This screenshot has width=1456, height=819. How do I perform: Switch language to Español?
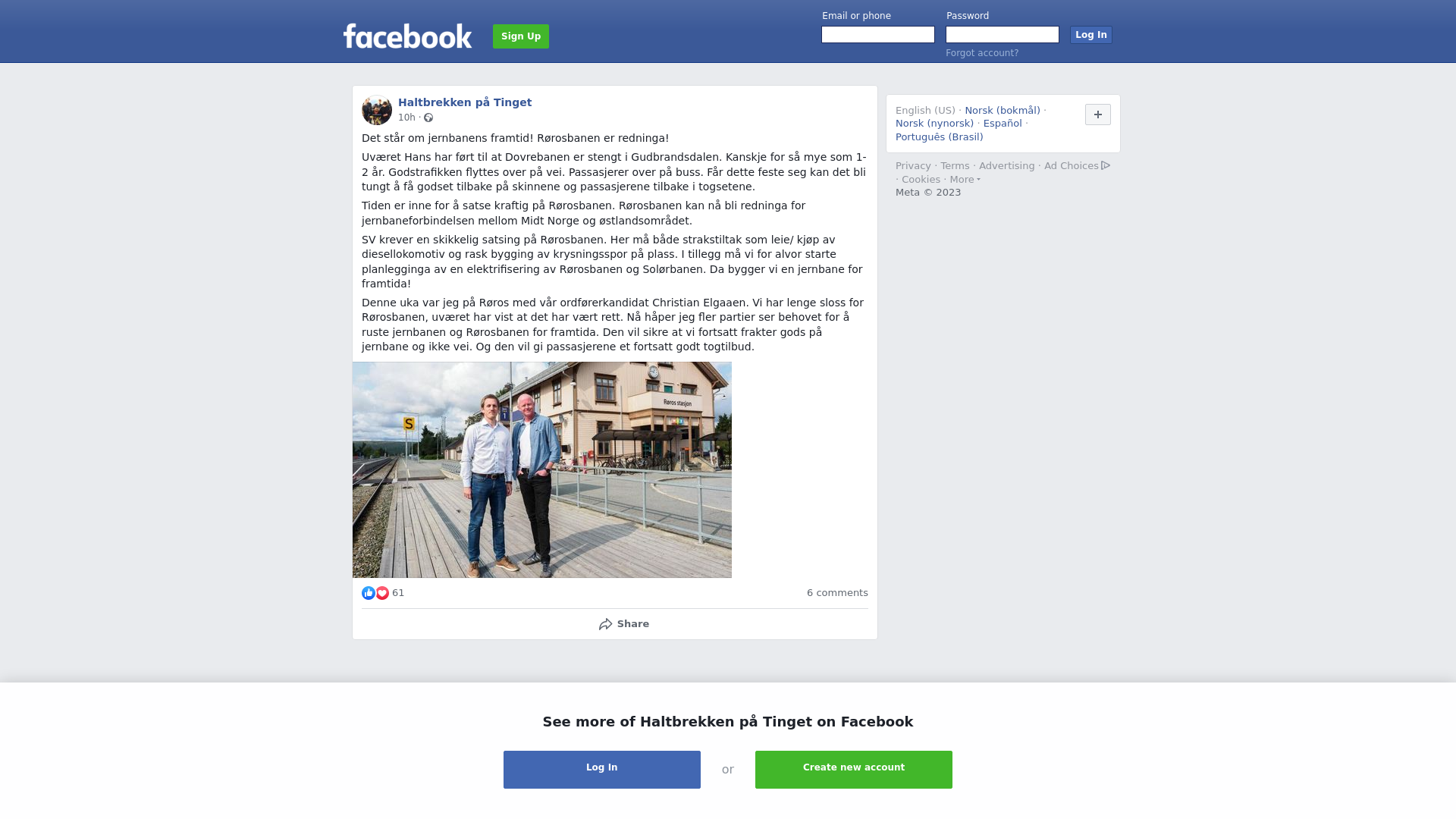[x=1003, y=124]
